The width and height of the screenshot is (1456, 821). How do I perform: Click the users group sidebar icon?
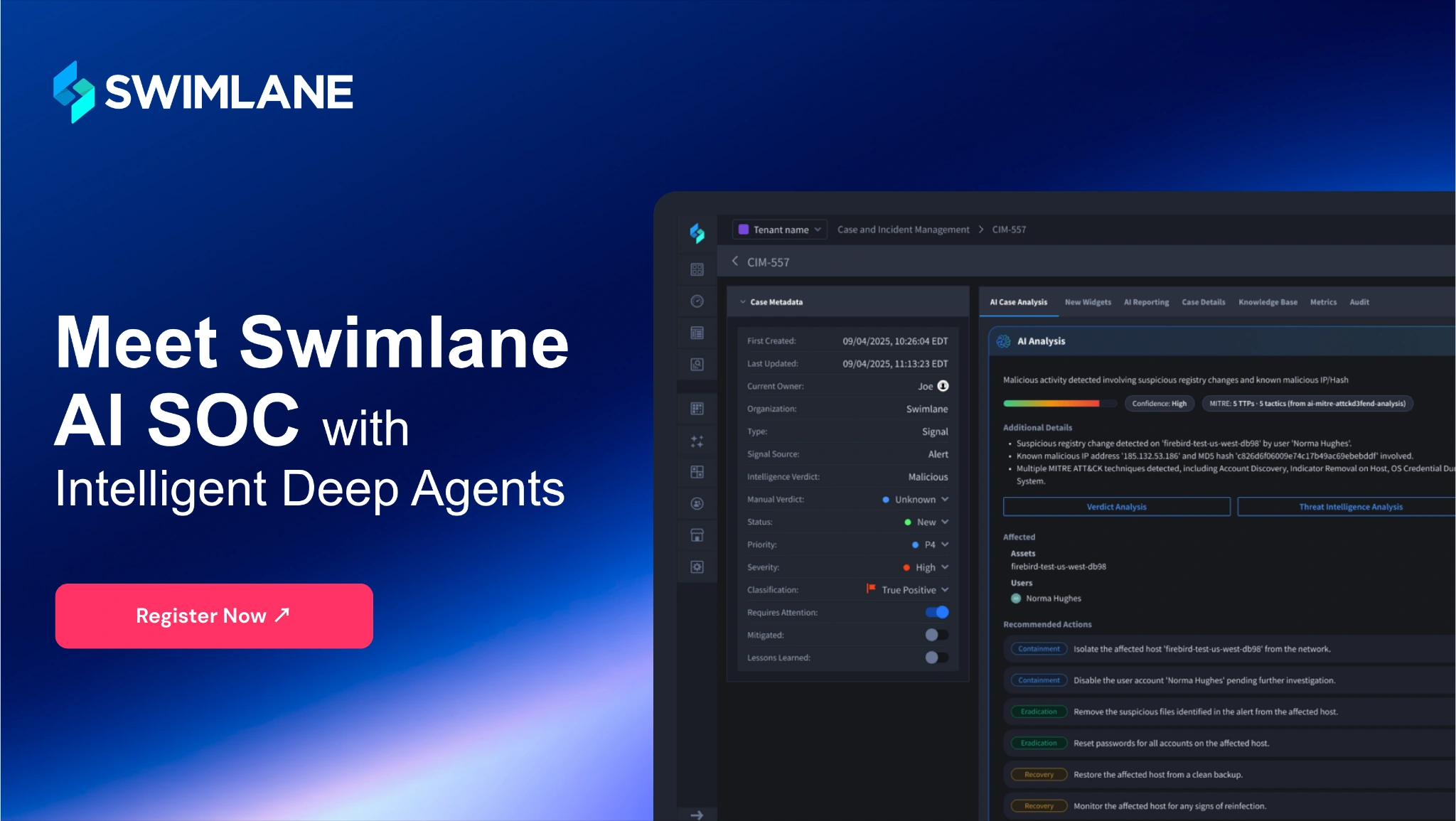[x=697, y=503]
